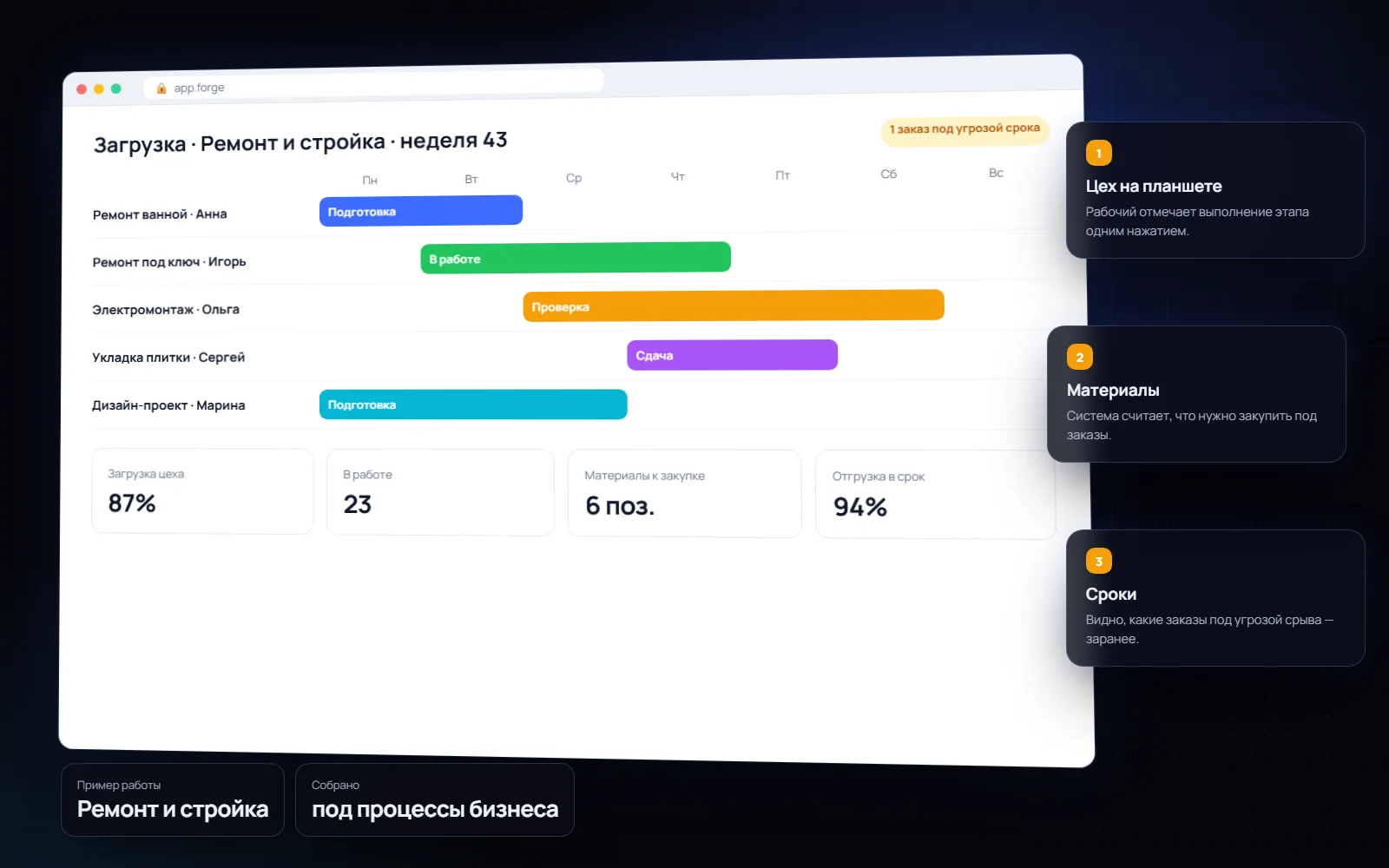Minimize the window with yellow button
1389x868 pixels.
click(x=99, y=89)
